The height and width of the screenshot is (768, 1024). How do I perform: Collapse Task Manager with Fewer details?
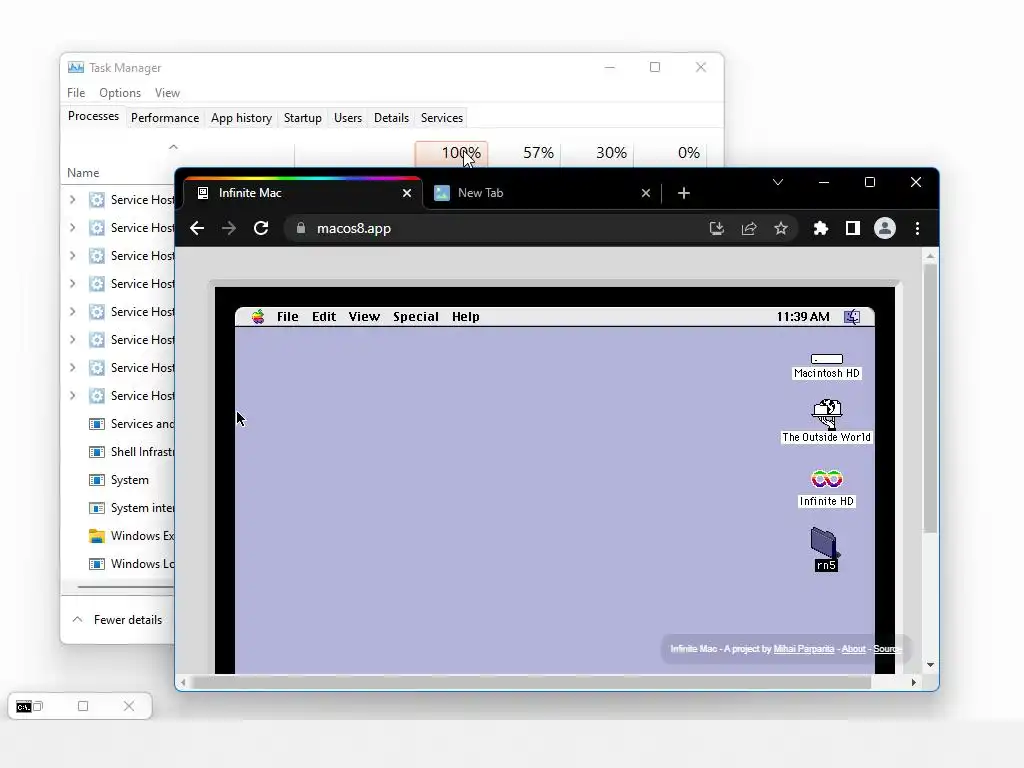[118, 620]
